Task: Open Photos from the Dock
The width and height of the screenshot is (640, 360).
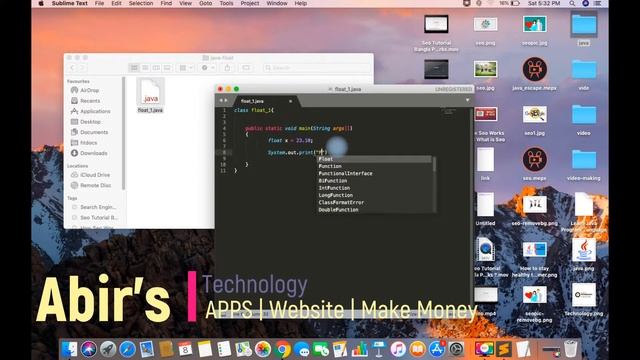Action: tap(263, 349)
